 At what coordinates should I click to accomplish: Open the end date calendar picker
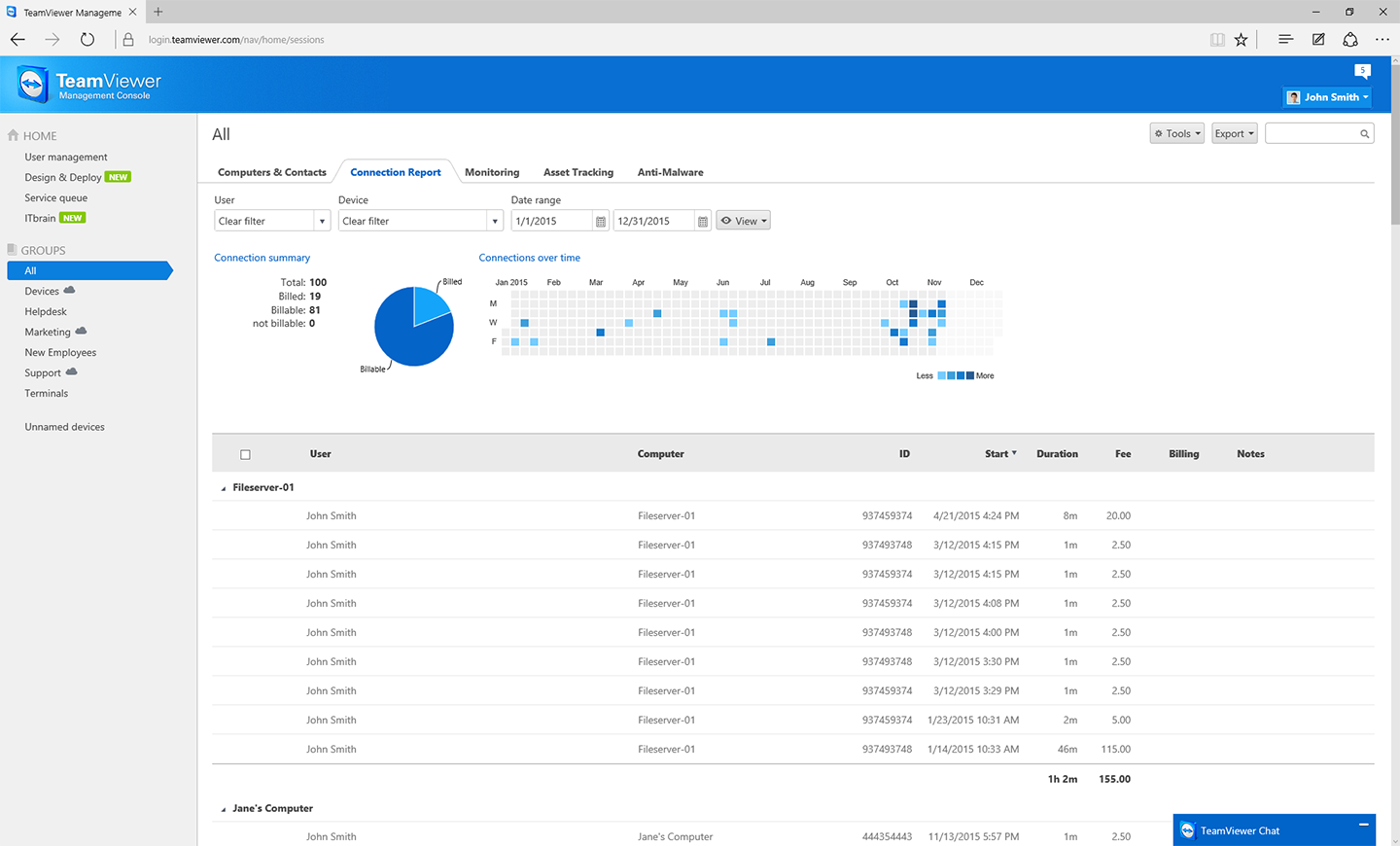point(703,221)
